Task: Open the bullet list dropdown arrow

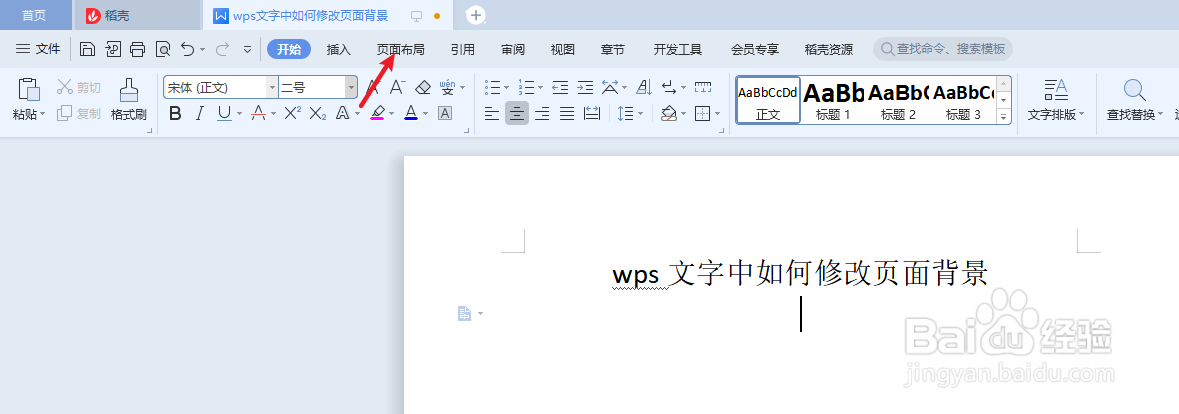Action: 506,88
